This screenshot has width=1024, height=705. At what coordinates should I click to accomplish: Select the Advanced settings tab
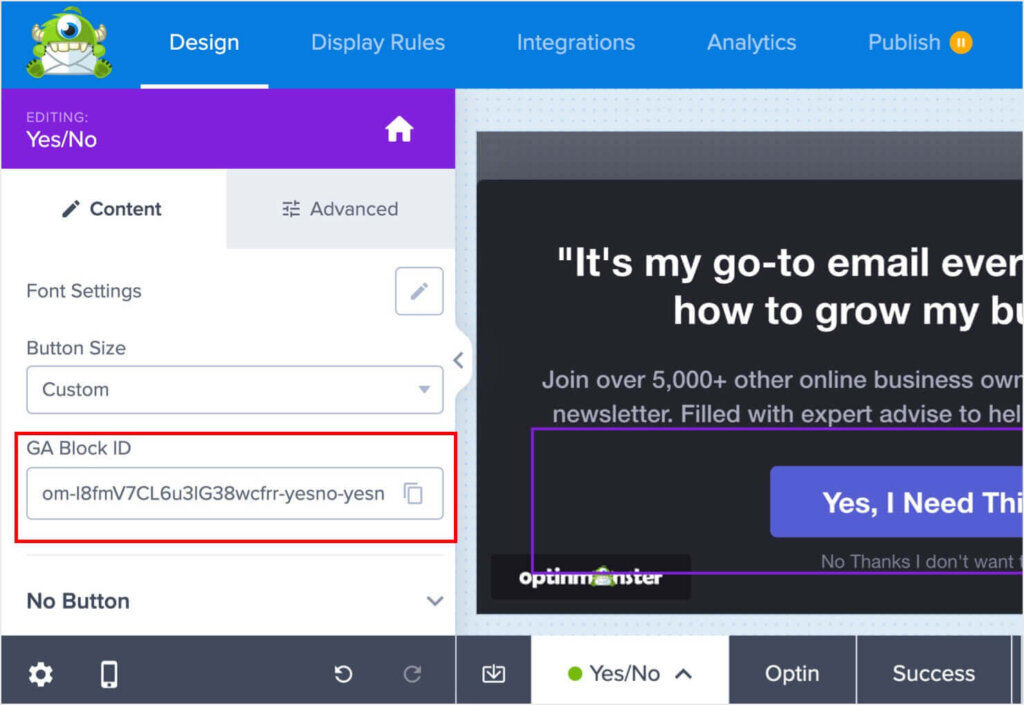click(x=340, y=209)
